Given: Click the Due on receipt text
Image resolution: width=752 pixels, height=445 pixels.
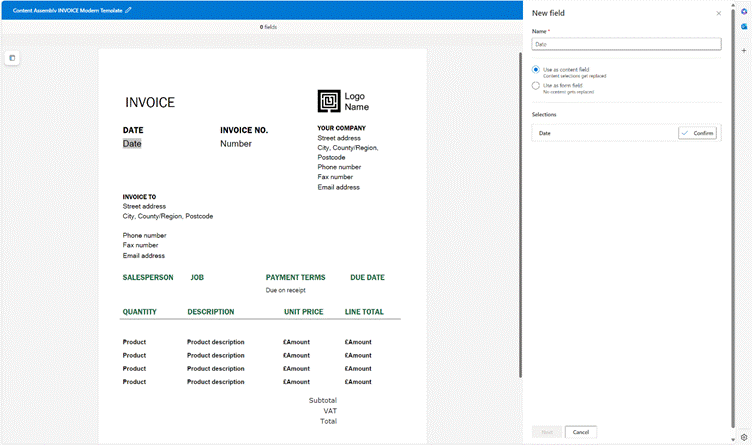Looking at the screenshot, I should point(285,291).
